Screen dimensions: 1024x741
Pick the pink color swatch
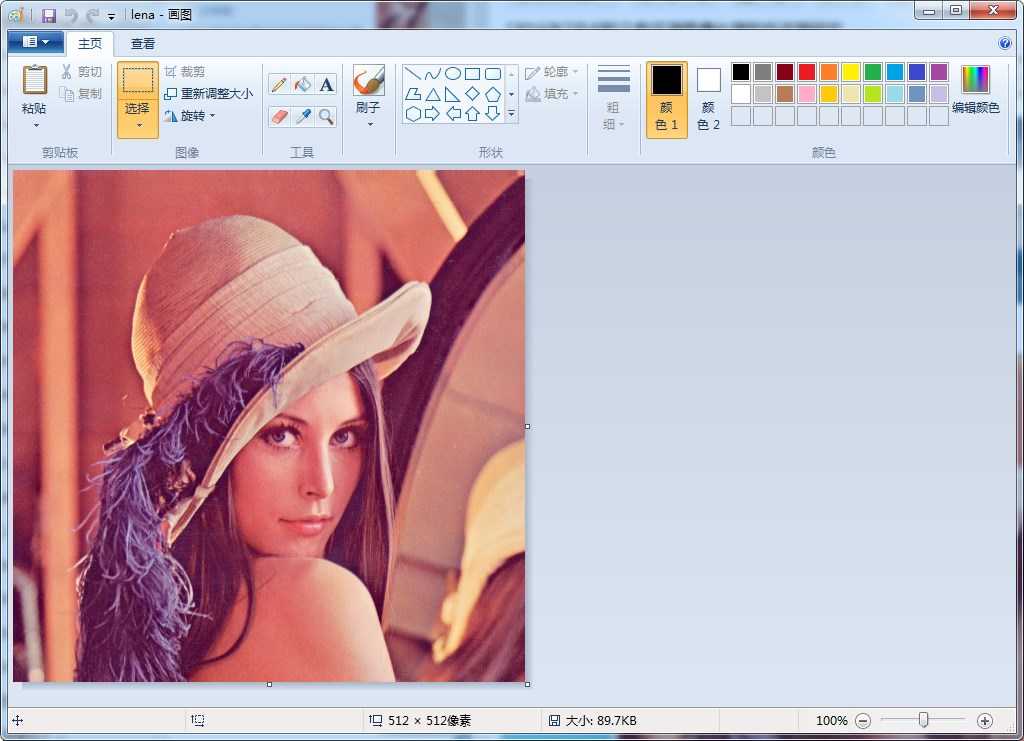pos(807,94)
